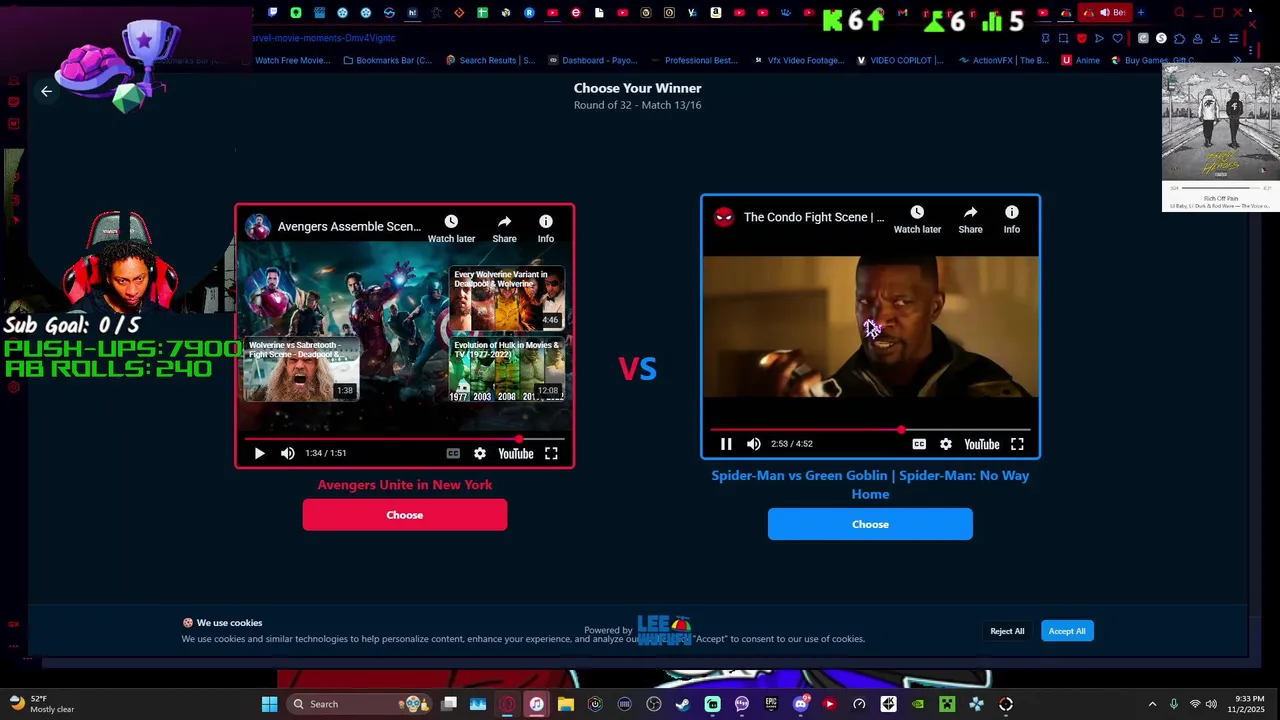Enter fullscreen on Avengers Assemble video
The image size is (1280, 720).
(551, 453)
